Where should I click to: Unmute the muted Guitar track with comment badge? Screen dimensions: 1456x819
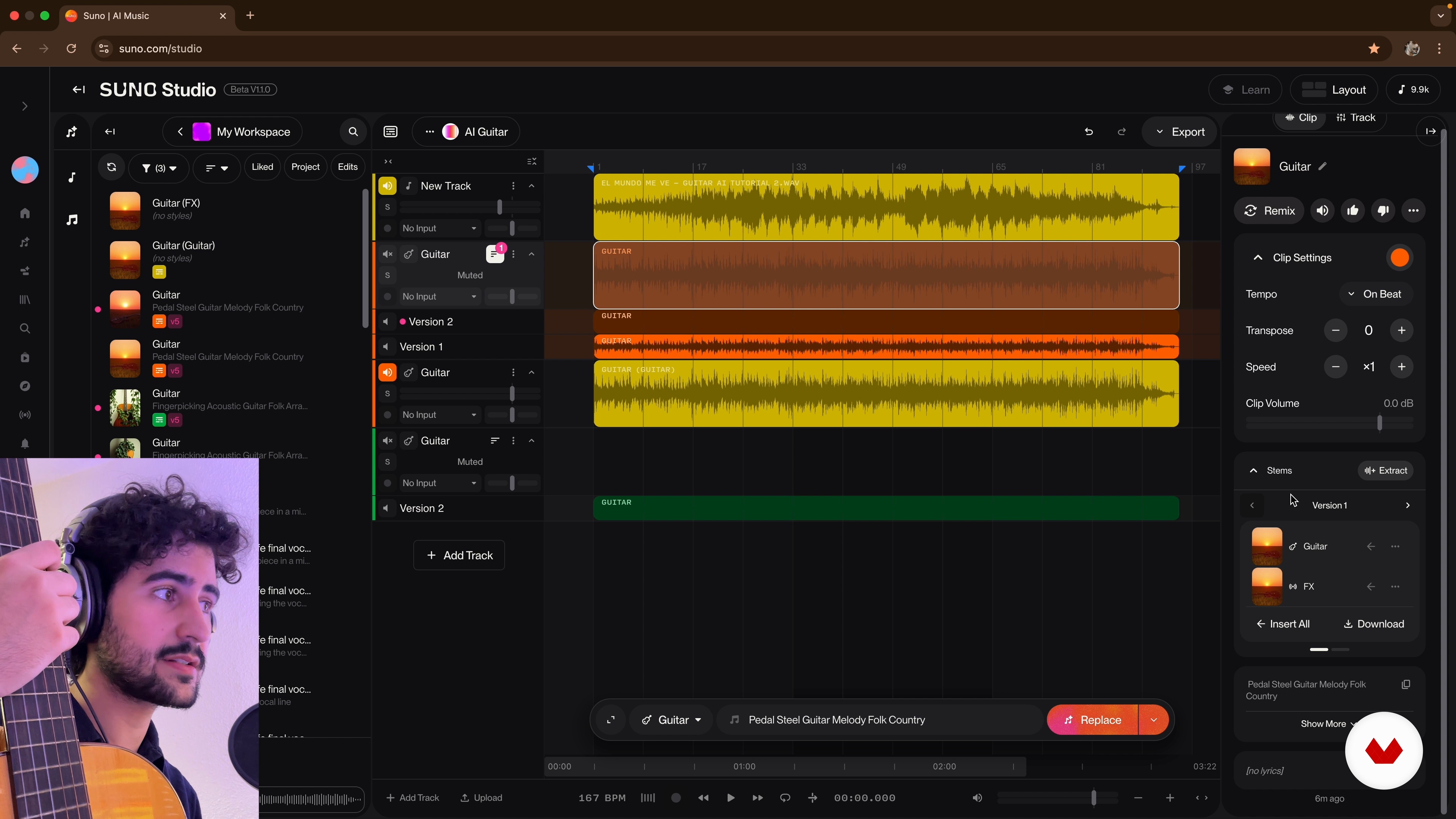(x=387, y=254)
